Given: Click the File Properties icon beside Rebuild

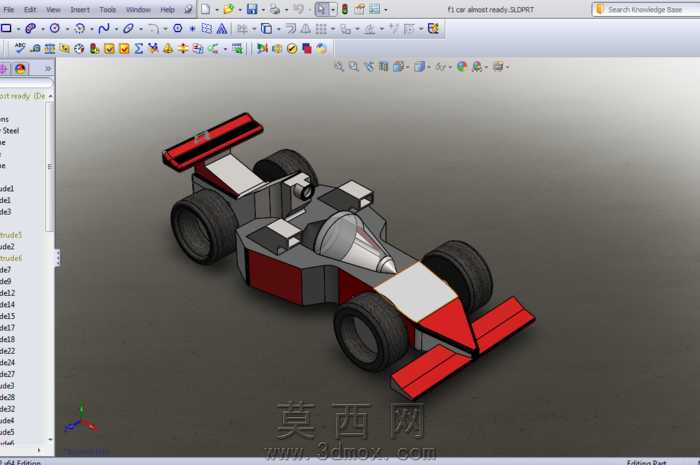Looking at the screenshot, I should (x=360, y=9).
